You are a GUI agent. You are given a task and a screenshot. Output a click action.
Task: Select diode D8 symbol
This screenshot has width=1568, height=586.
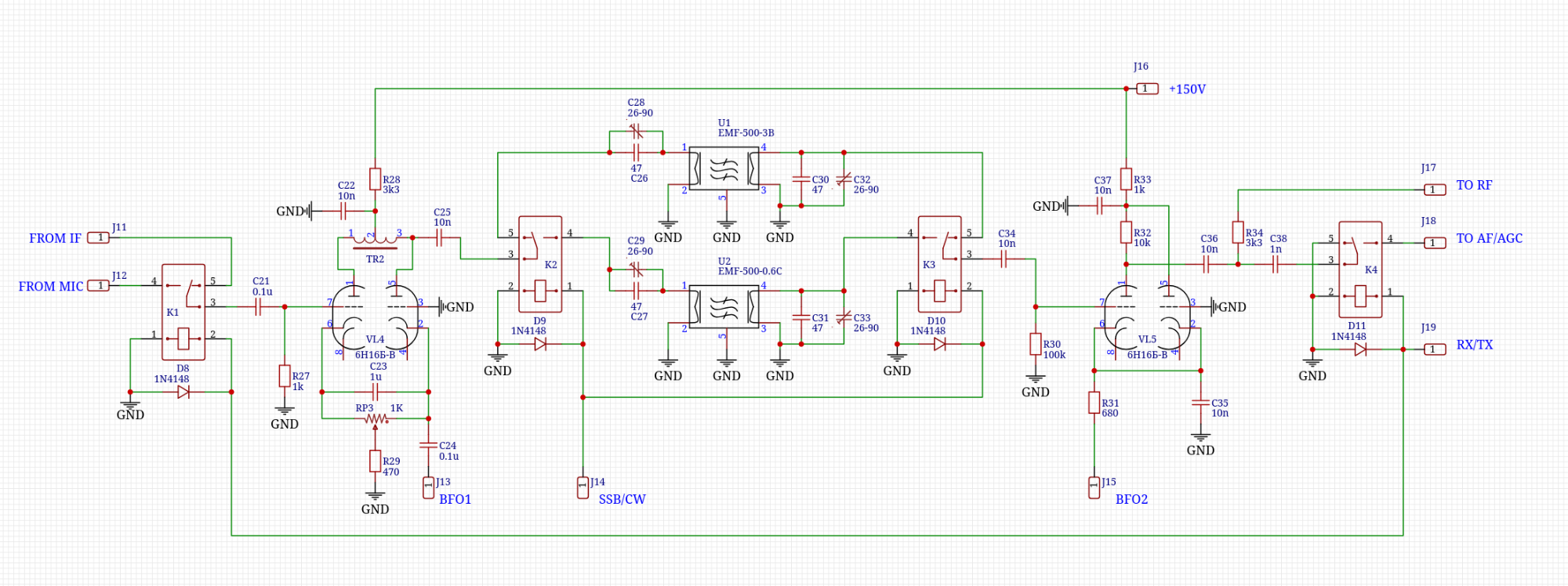(x=183, y=392)
